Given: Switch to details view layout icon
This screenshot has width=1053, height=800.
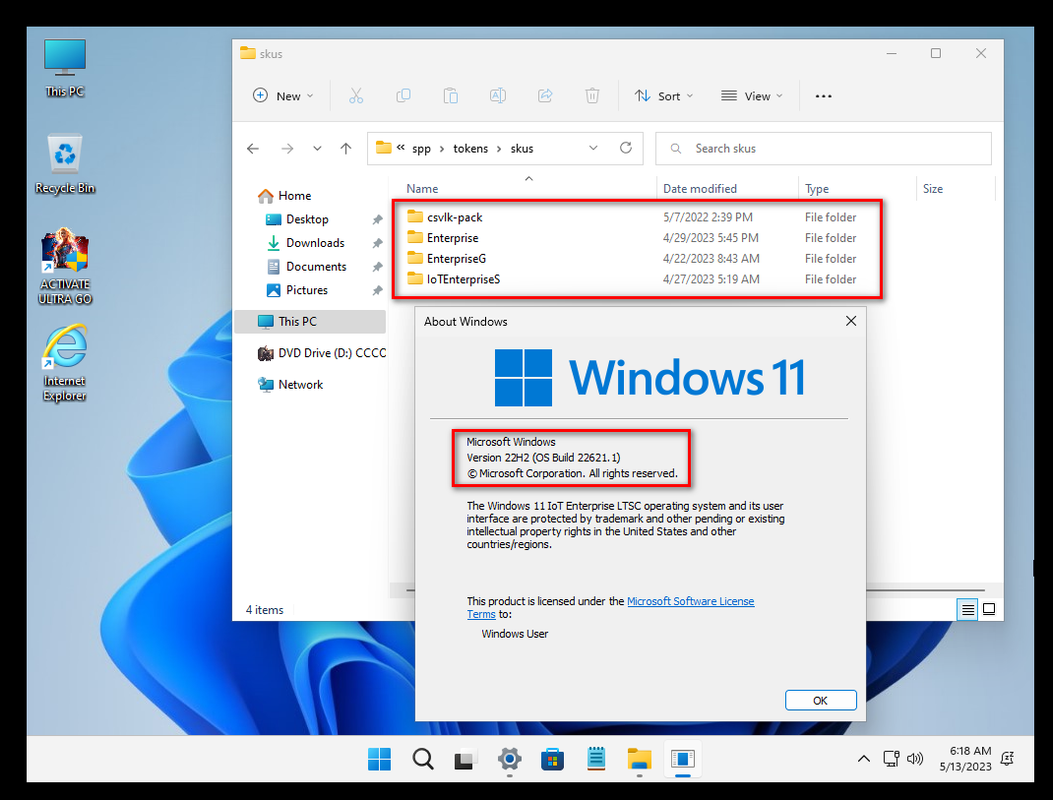Looking at the screenshot, I should coord(967,610).
